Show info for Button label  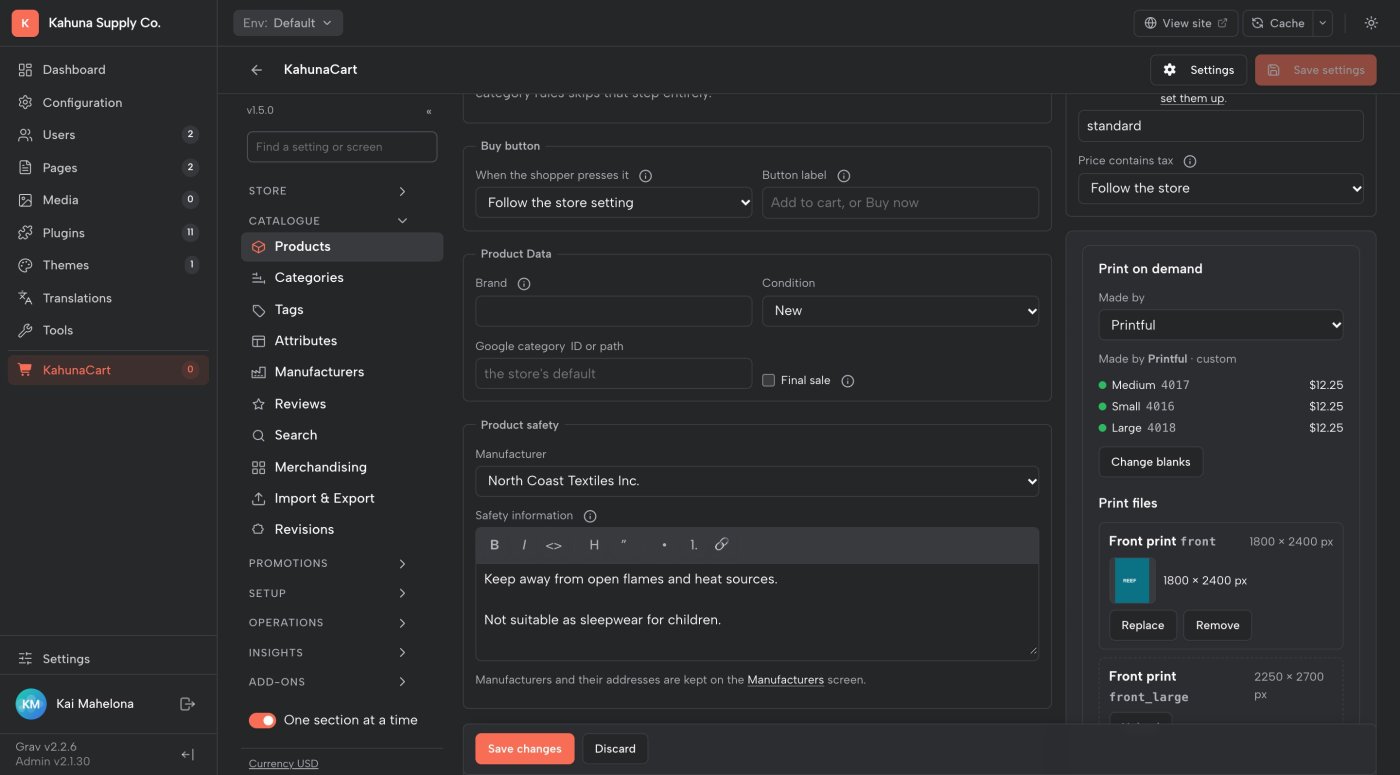click(x=844, y=176)
